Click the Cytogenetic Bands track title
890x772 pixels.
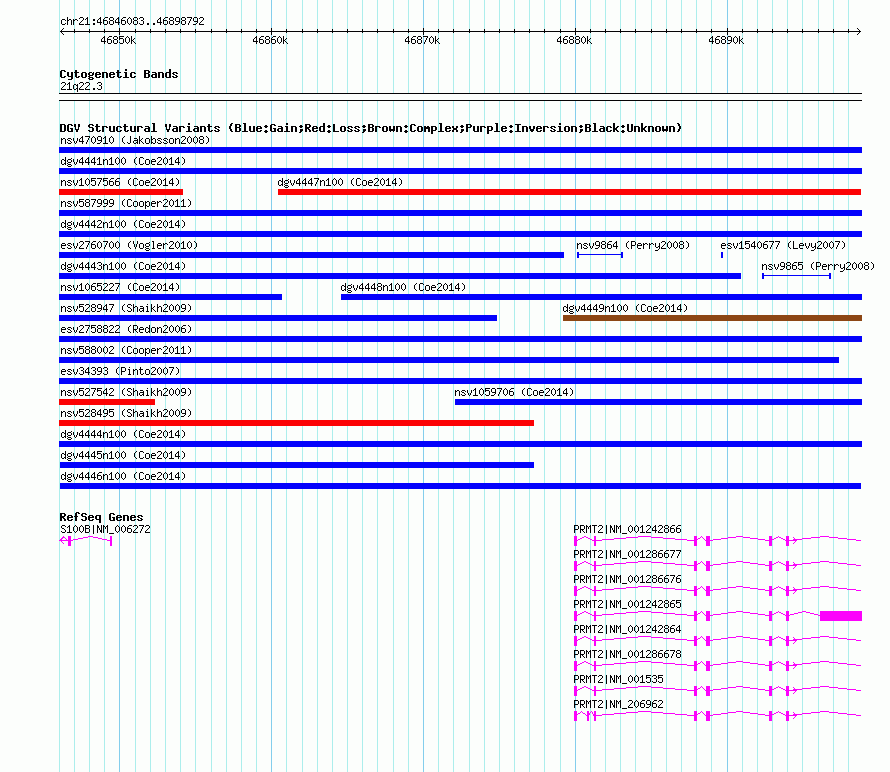pyautogui.click(x=119, y=74)
